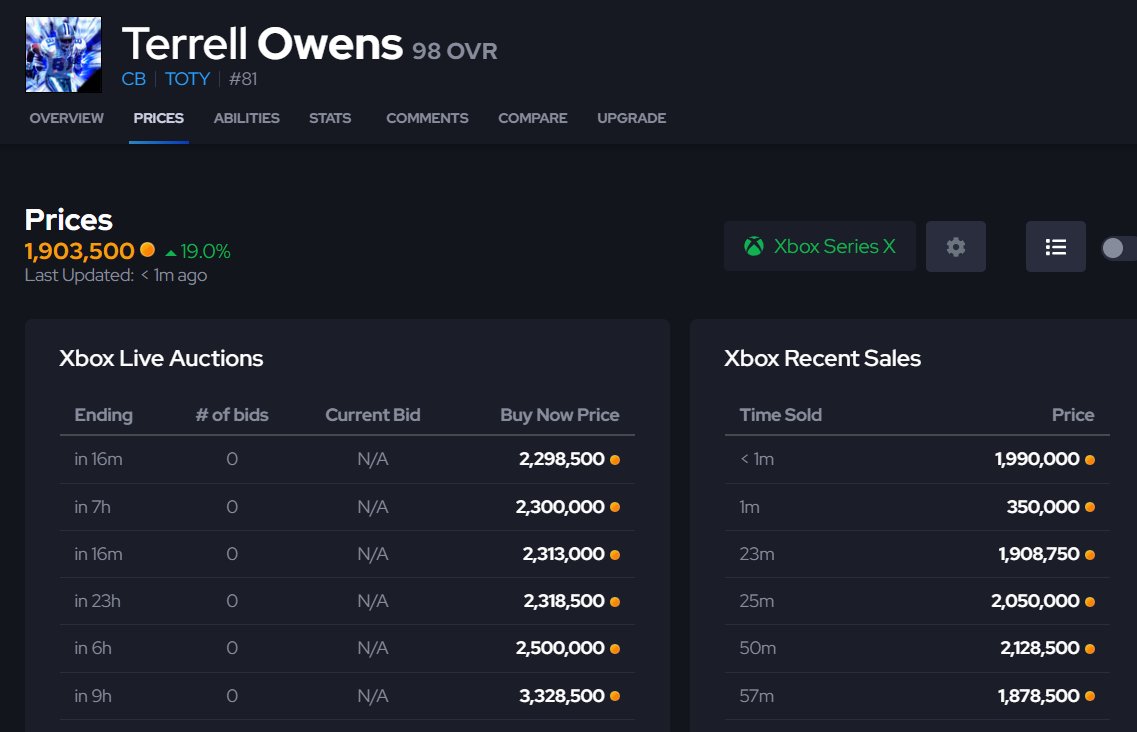Select the 2,300,000 buy now price
This screenshot has width=1137, height=732.
tap(560, 507)
